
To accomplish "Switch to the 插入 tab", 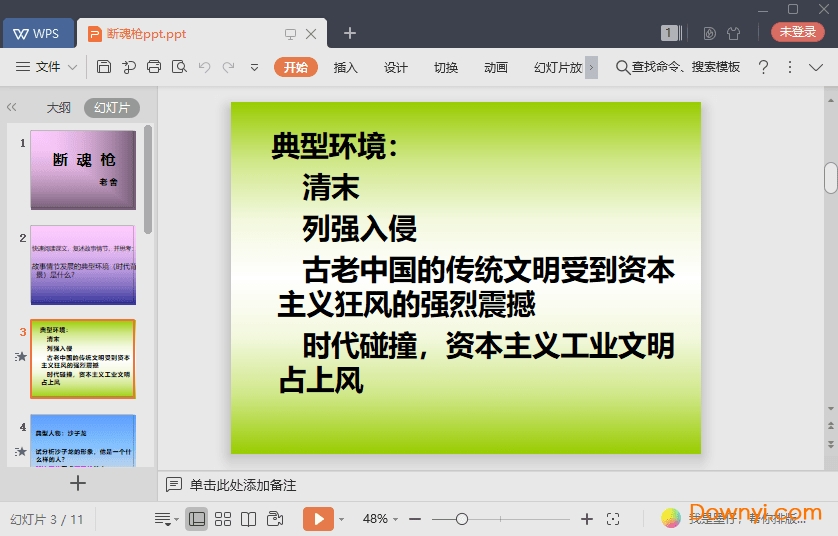I will [x=345, y=67].
